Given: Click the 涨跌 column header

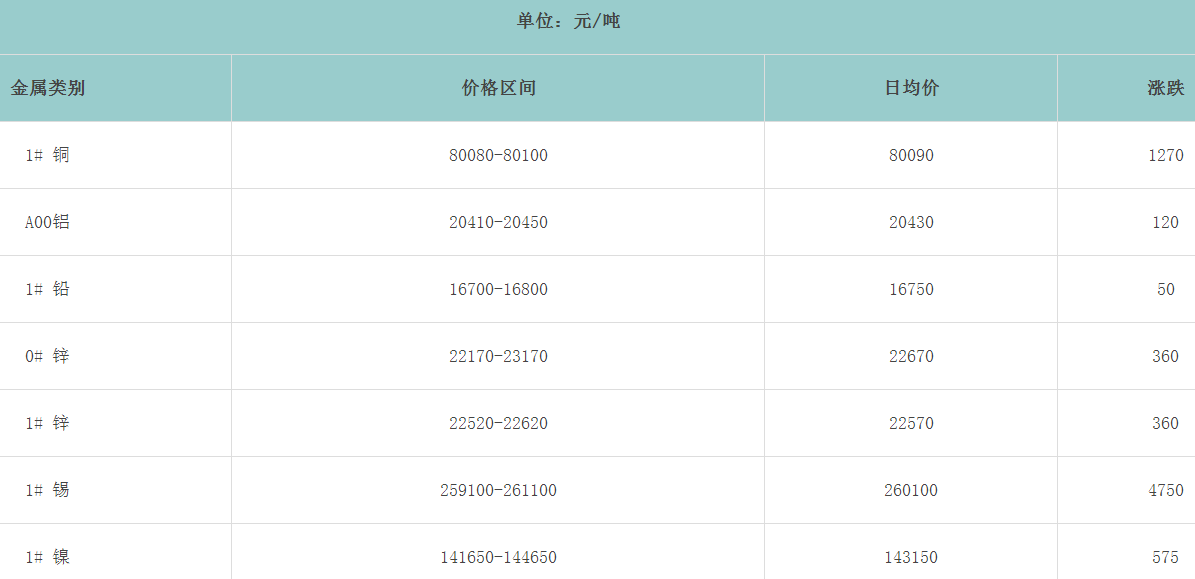Looking at the screenshot, I should coord(1165,88).
